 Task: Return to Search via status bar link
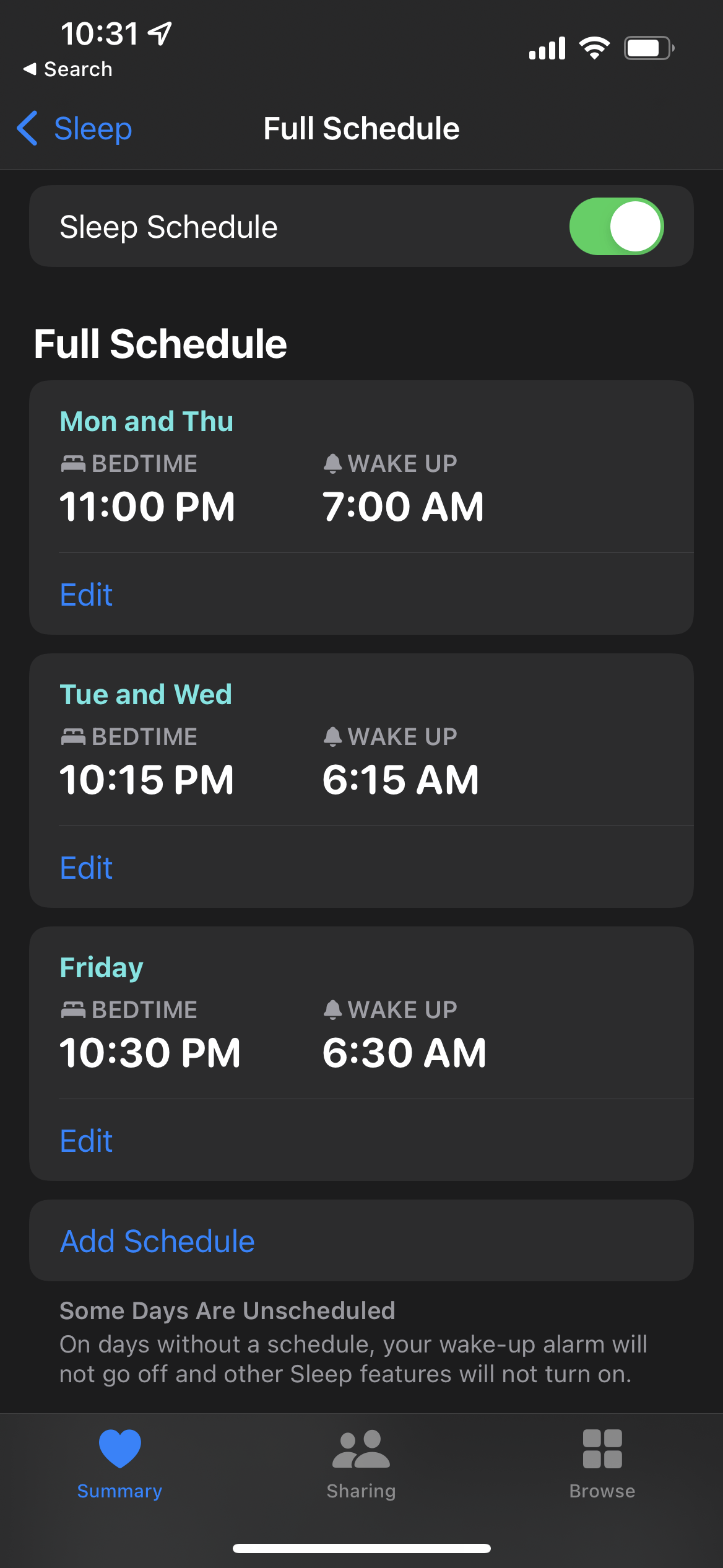pyautogui.click(x=68, y=69)
